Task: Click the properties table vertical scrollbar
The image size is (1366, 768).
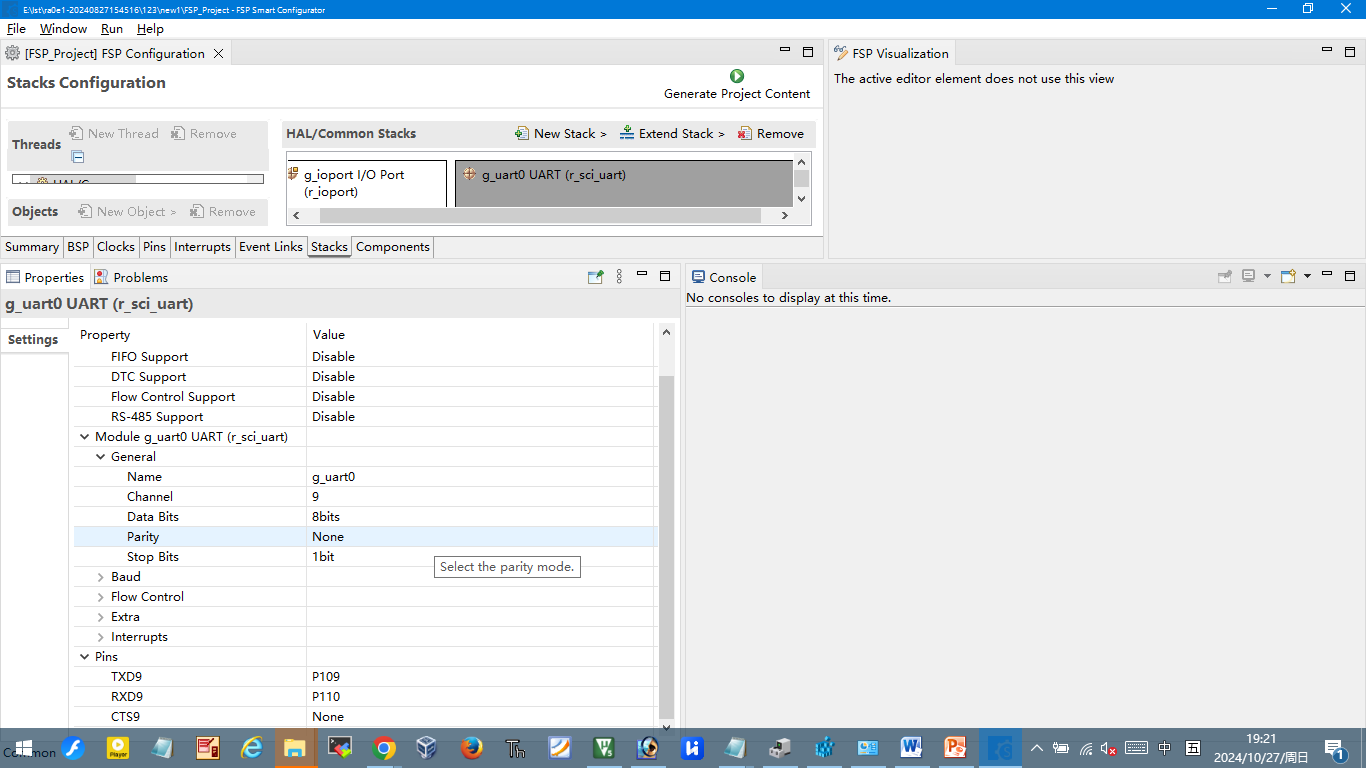Action: (x=666, y=547)
